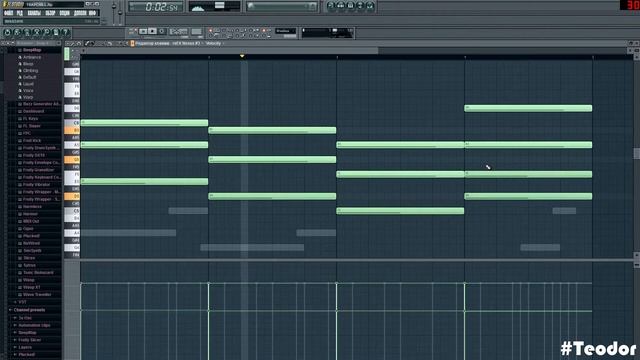
Task: Select FL Slayer generator in browser
Action: point(31,126)
